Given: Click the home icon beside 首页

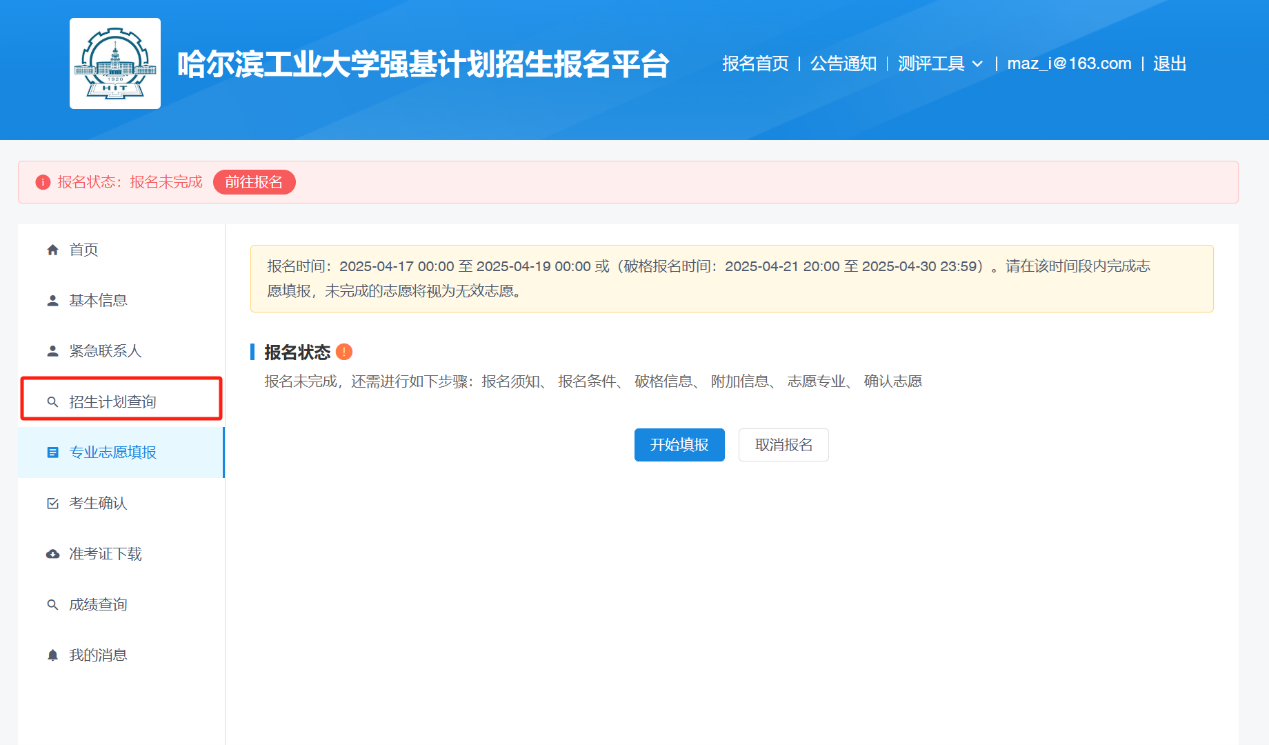Looking at the screenshot, I should tap(53, 250).
